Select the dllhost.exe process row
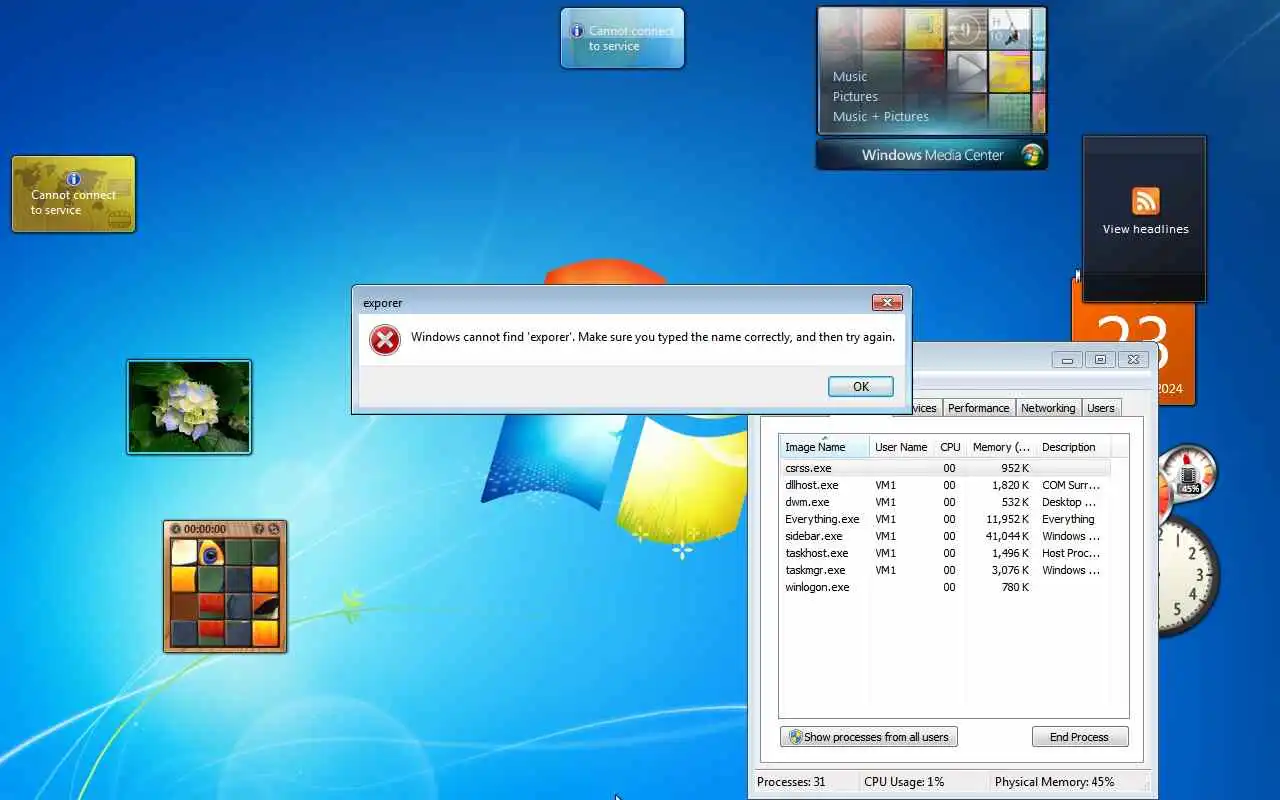The width and height of the screenshot is (1280, 800). [x=944, y=485]
